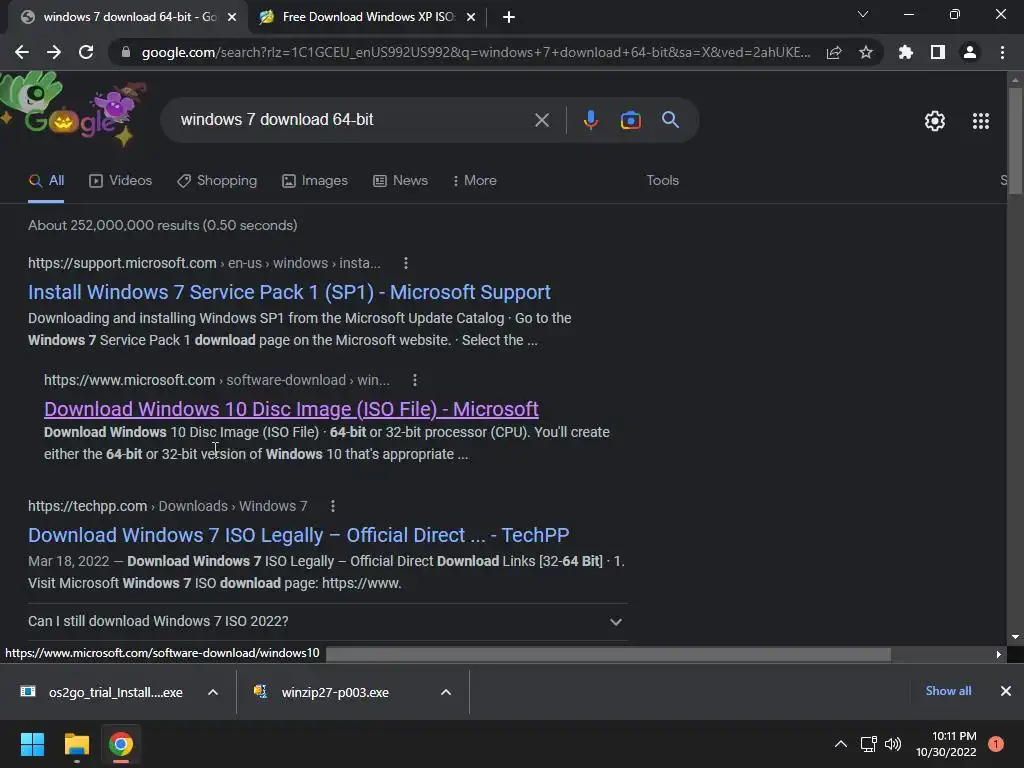The height and width of the screenshot is (768, 1024).
Task: Search by image with the camera icon
Action: tap(630, 120)
